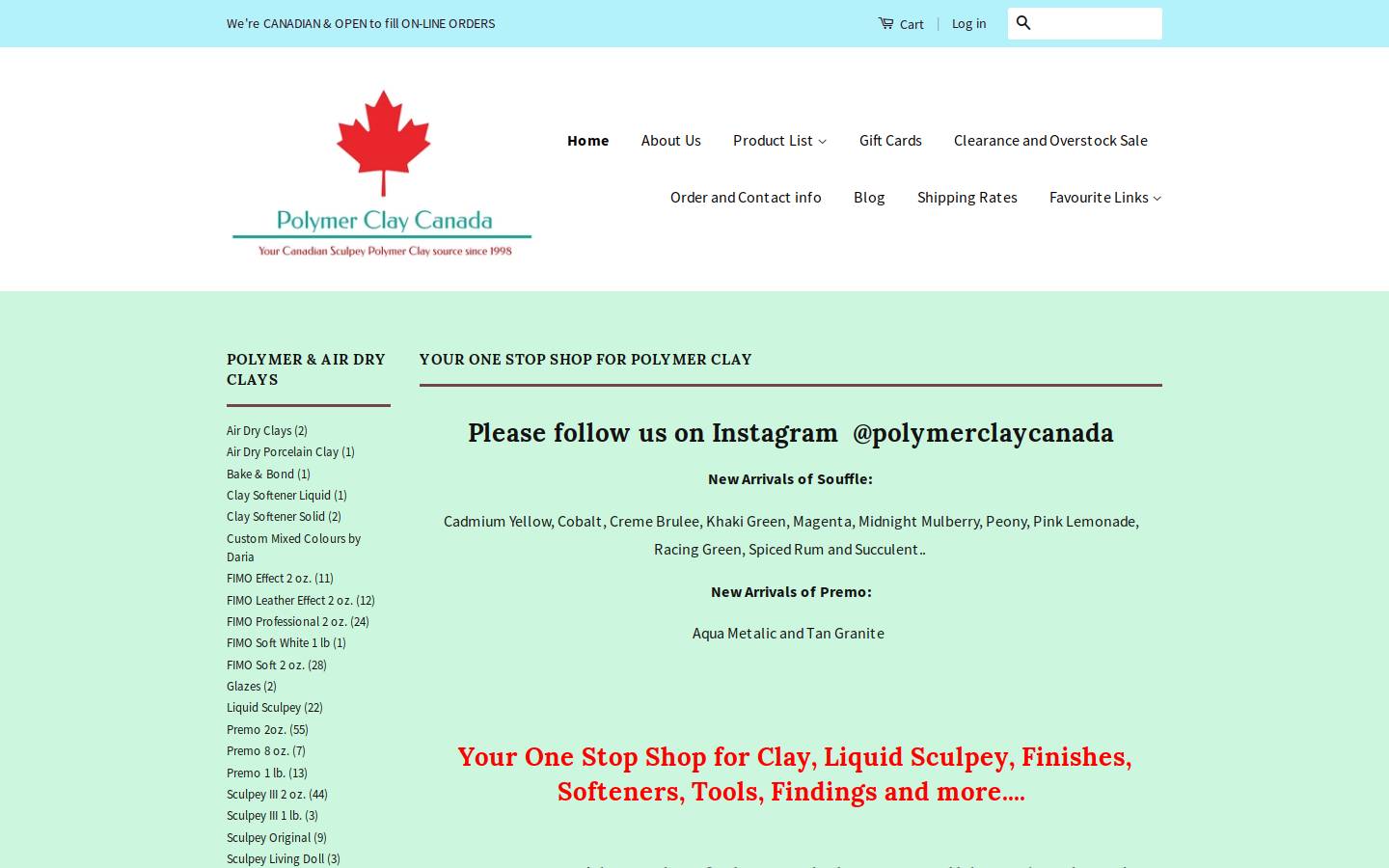Open FIMO Leather Effect 2 oz. (12)

301,600
